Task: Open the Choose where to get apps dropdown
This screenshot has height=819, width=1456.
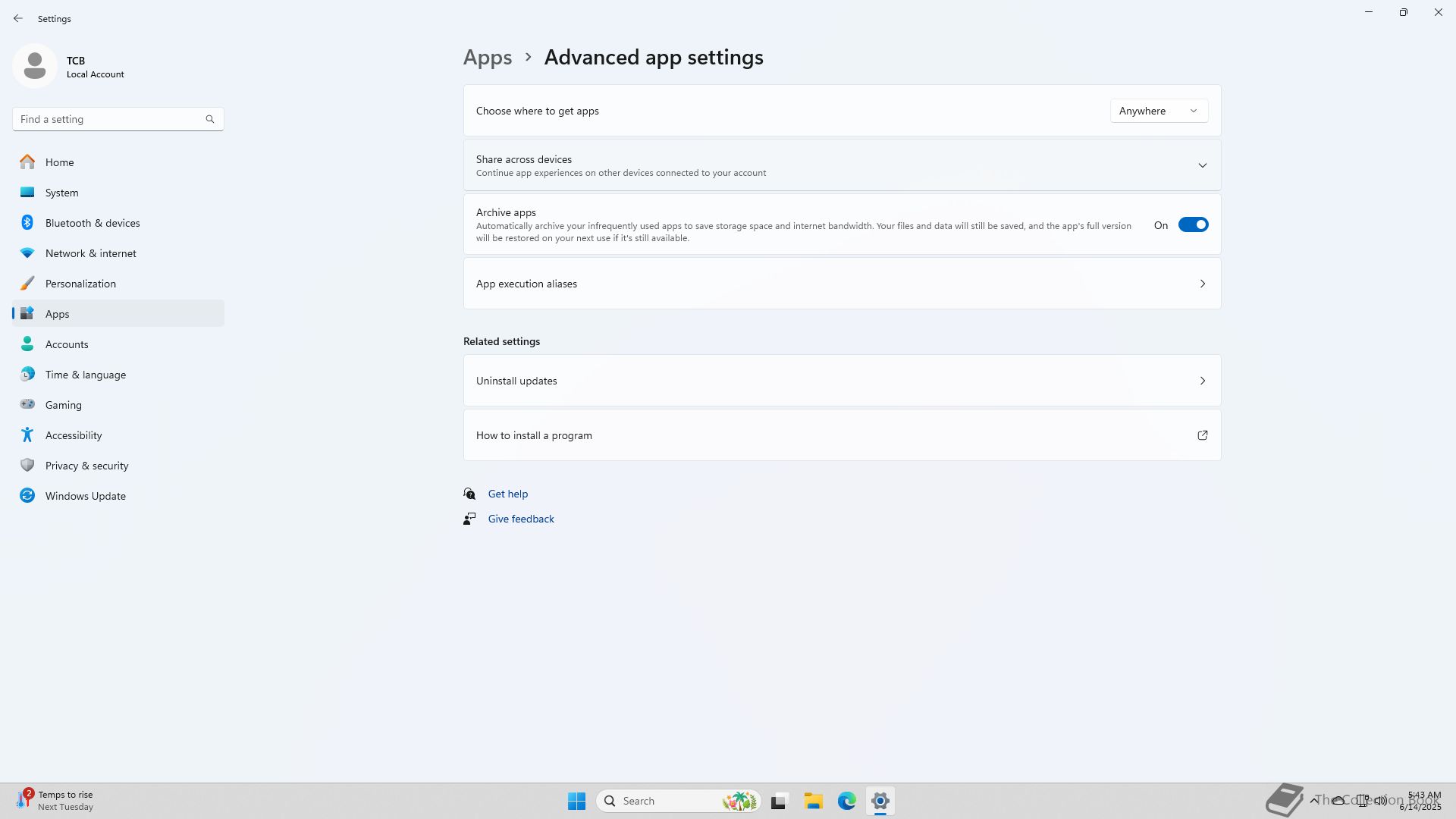Action: 1159,111
